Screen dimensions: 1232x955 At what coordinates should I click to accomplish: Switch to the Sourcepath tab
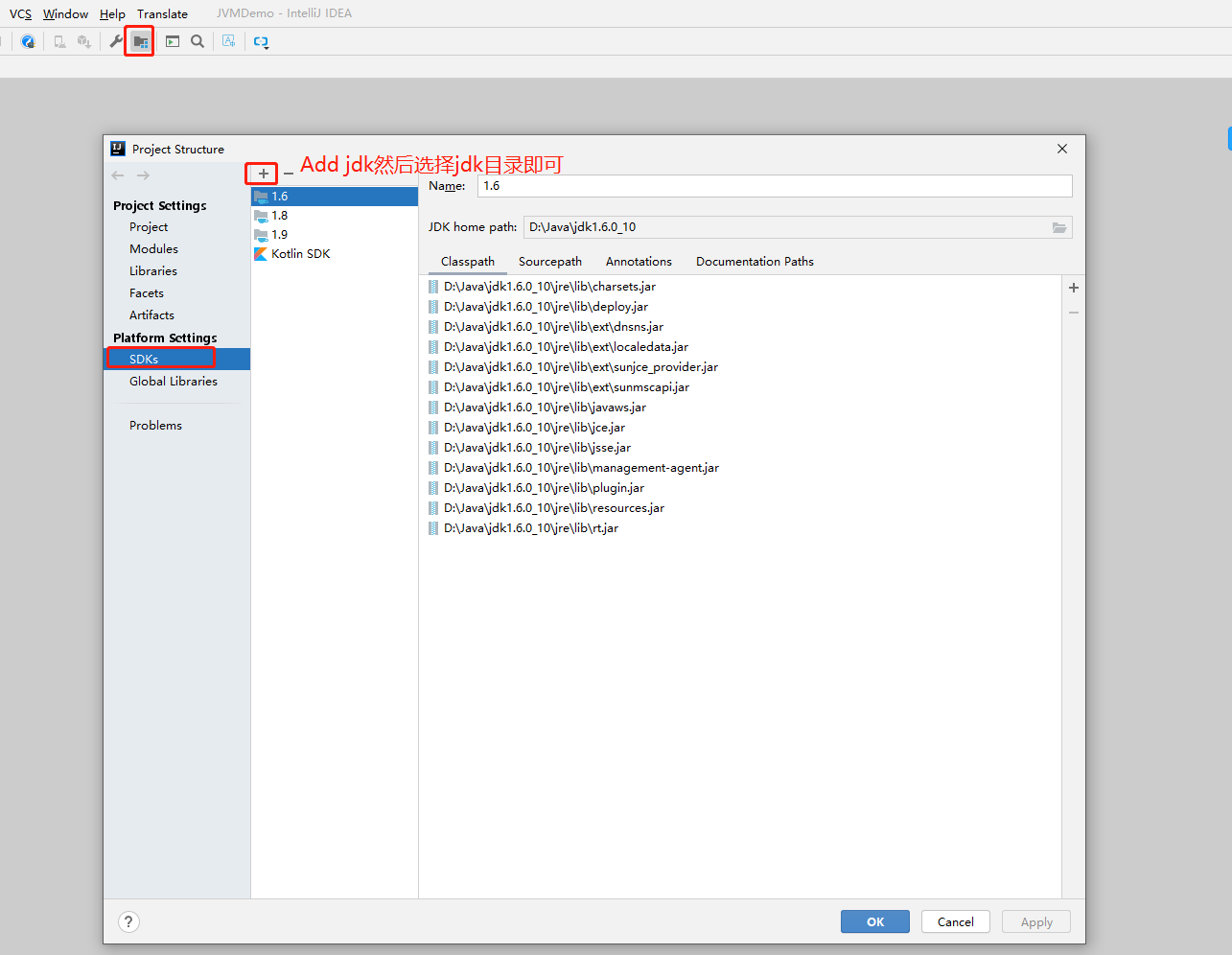[x=550, y=261]
